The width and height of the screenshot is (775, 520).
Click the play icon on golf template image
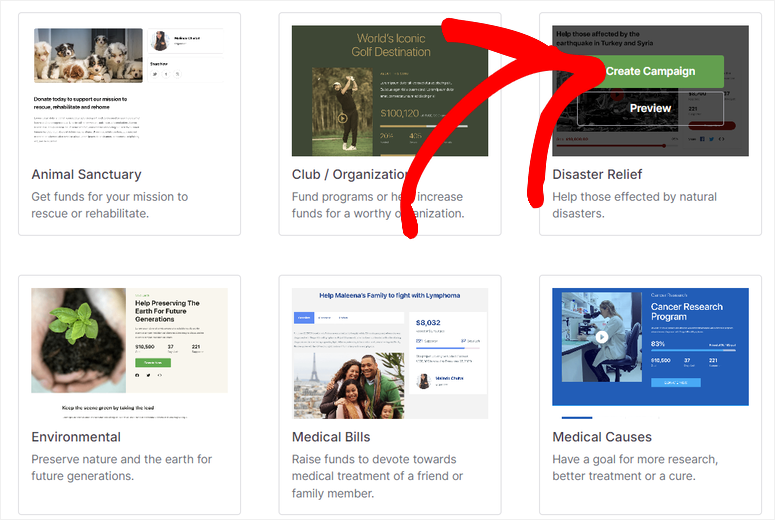click(342, 118)
